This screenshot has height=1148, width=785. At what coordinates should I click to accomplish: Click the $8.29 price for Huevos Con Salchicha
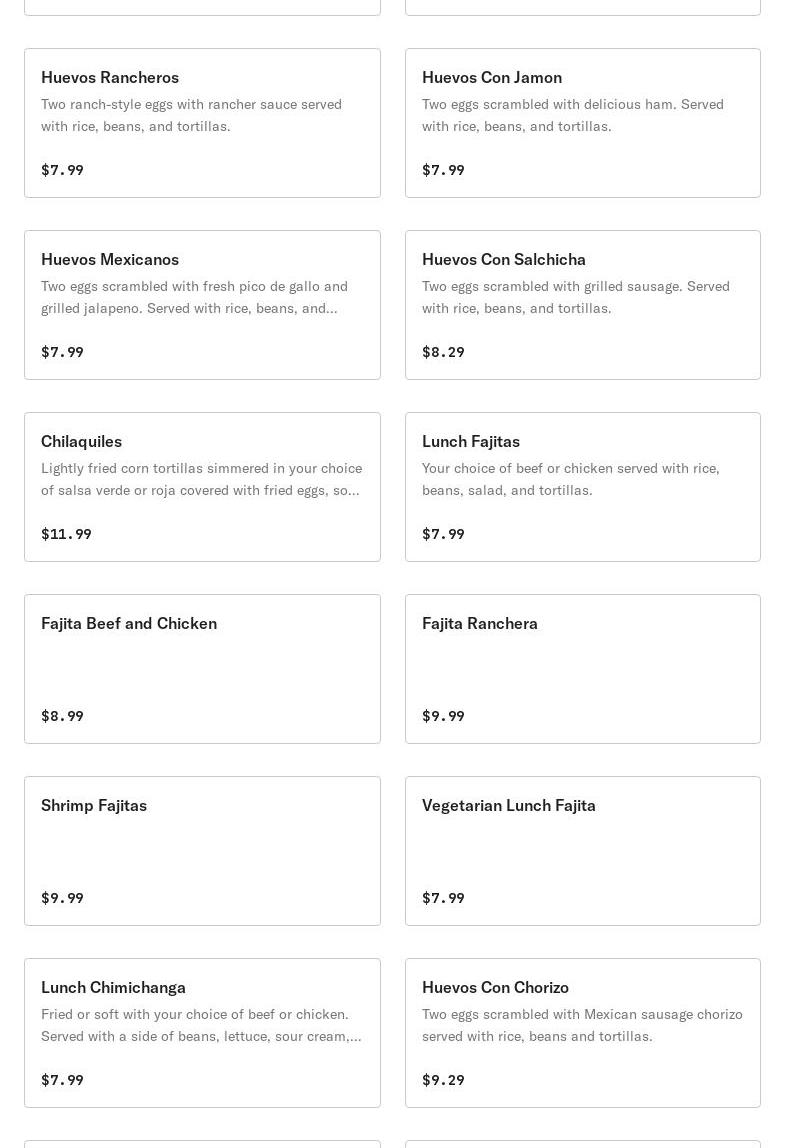(x=443, y=352)
